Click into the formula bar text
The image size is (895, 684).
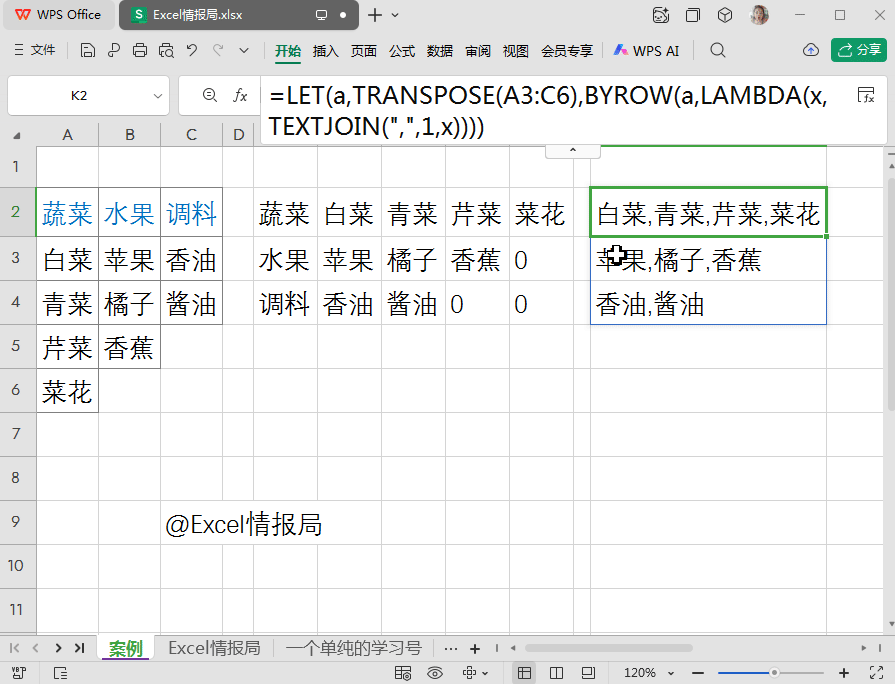[x=548, y=111]
